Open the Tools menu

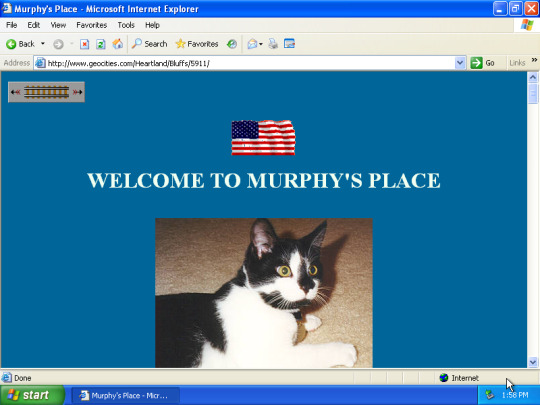point(126,25)
